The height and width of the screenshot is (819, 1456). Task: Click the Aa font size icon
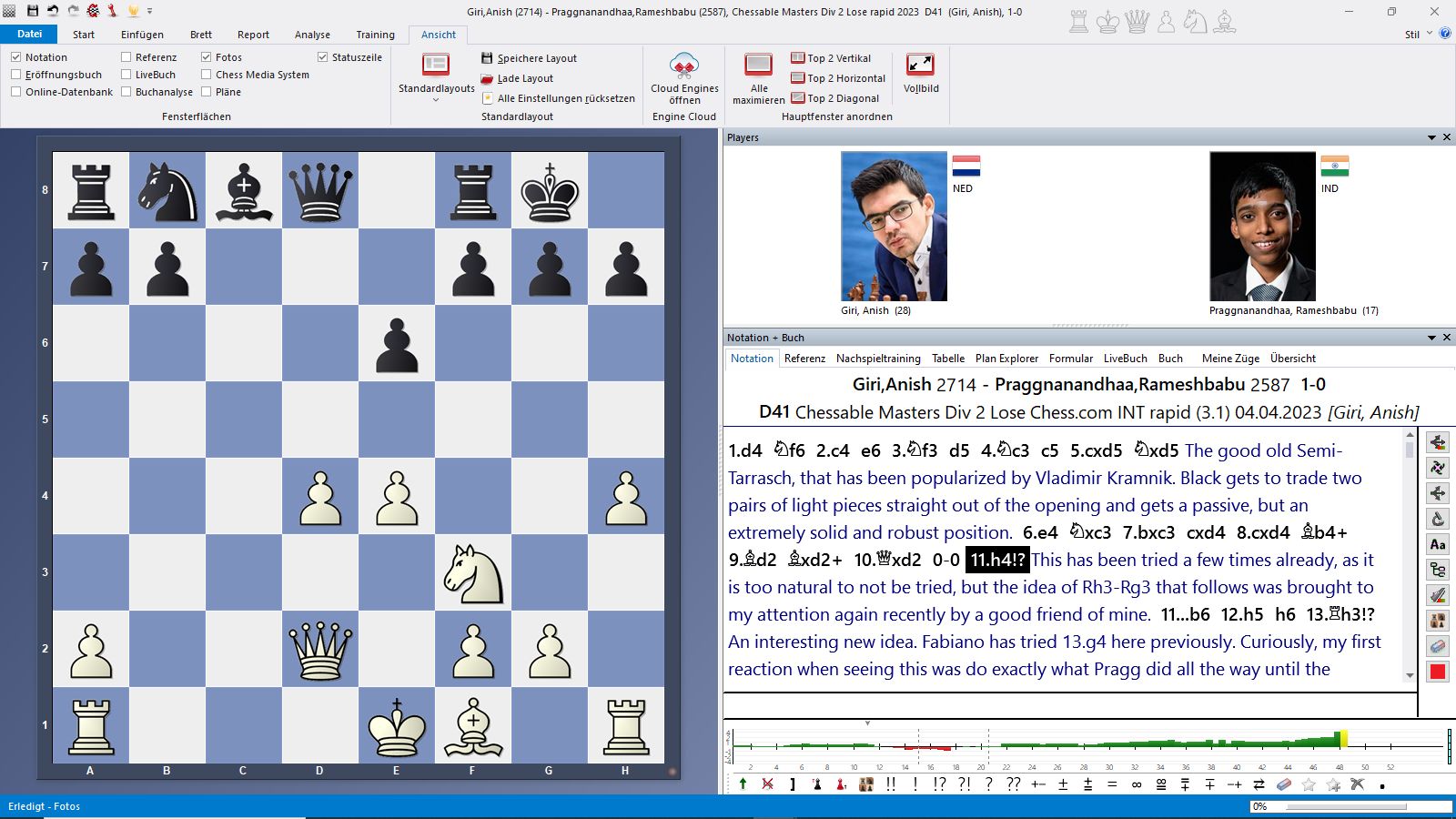tap(1438, 544)
